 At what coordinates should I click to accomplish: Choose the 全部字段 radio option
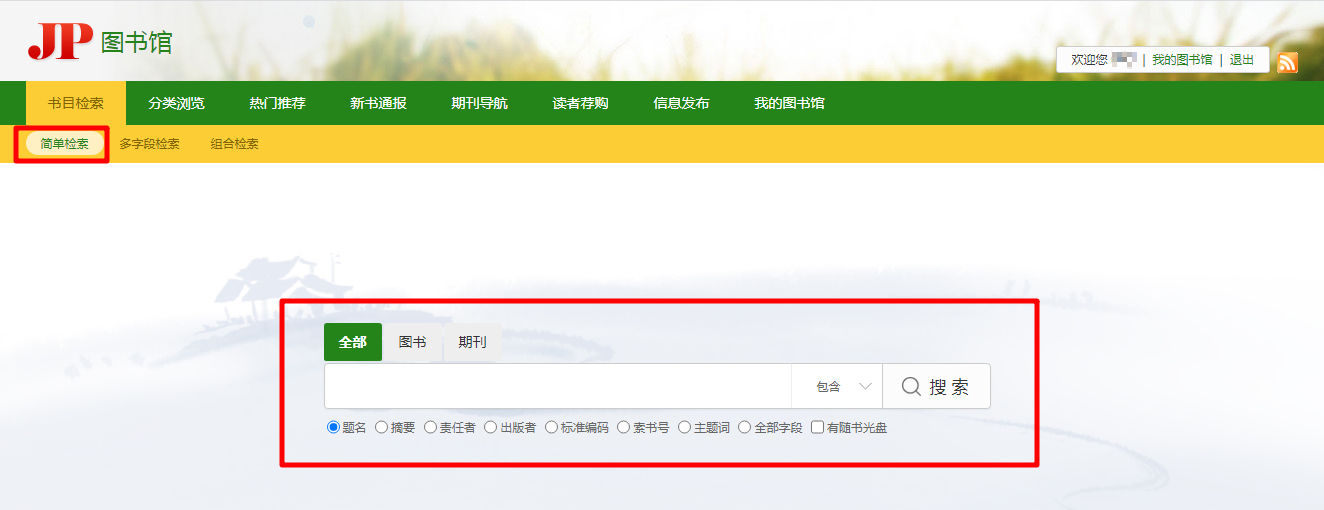pyautogui.click(x=745, y=428)
